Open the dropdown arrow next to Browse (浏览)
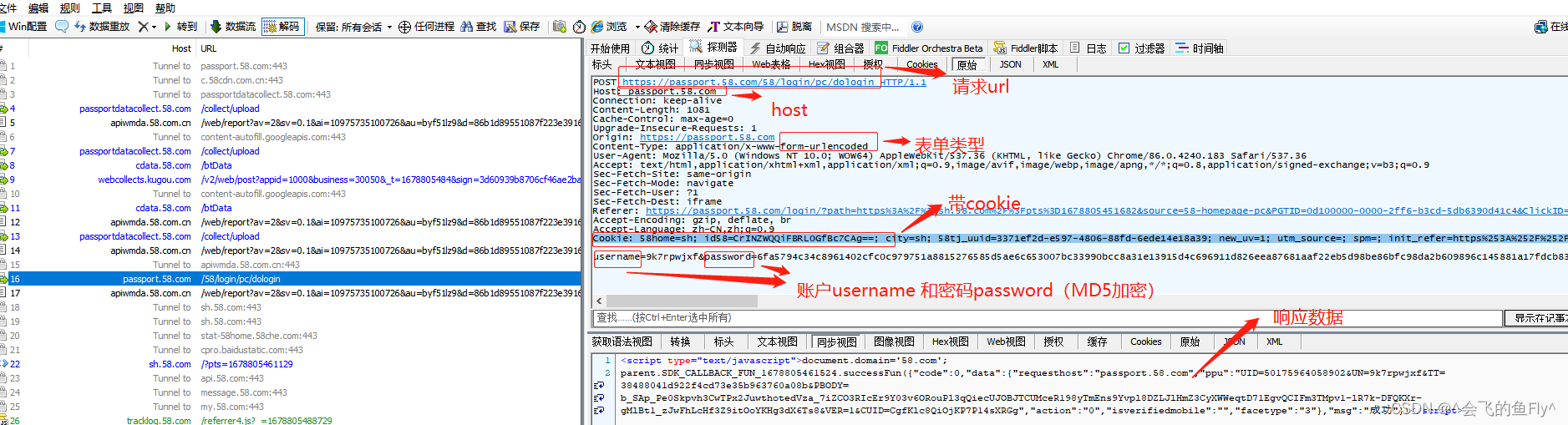Screen dimensions: 1568x425 click(x=637, y=27)
